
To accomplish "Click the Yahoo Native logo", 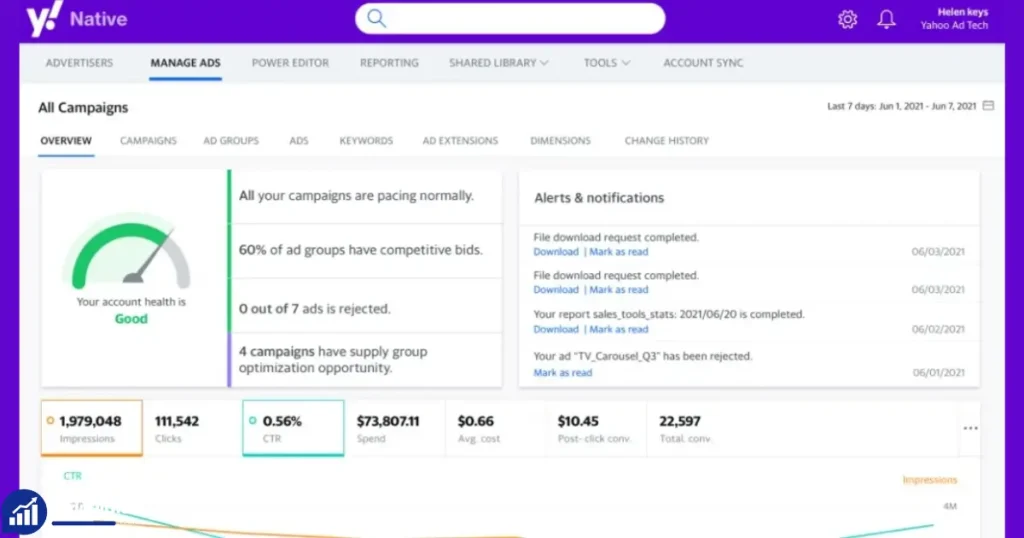I will pyautogui.click(x=76, y=18).
